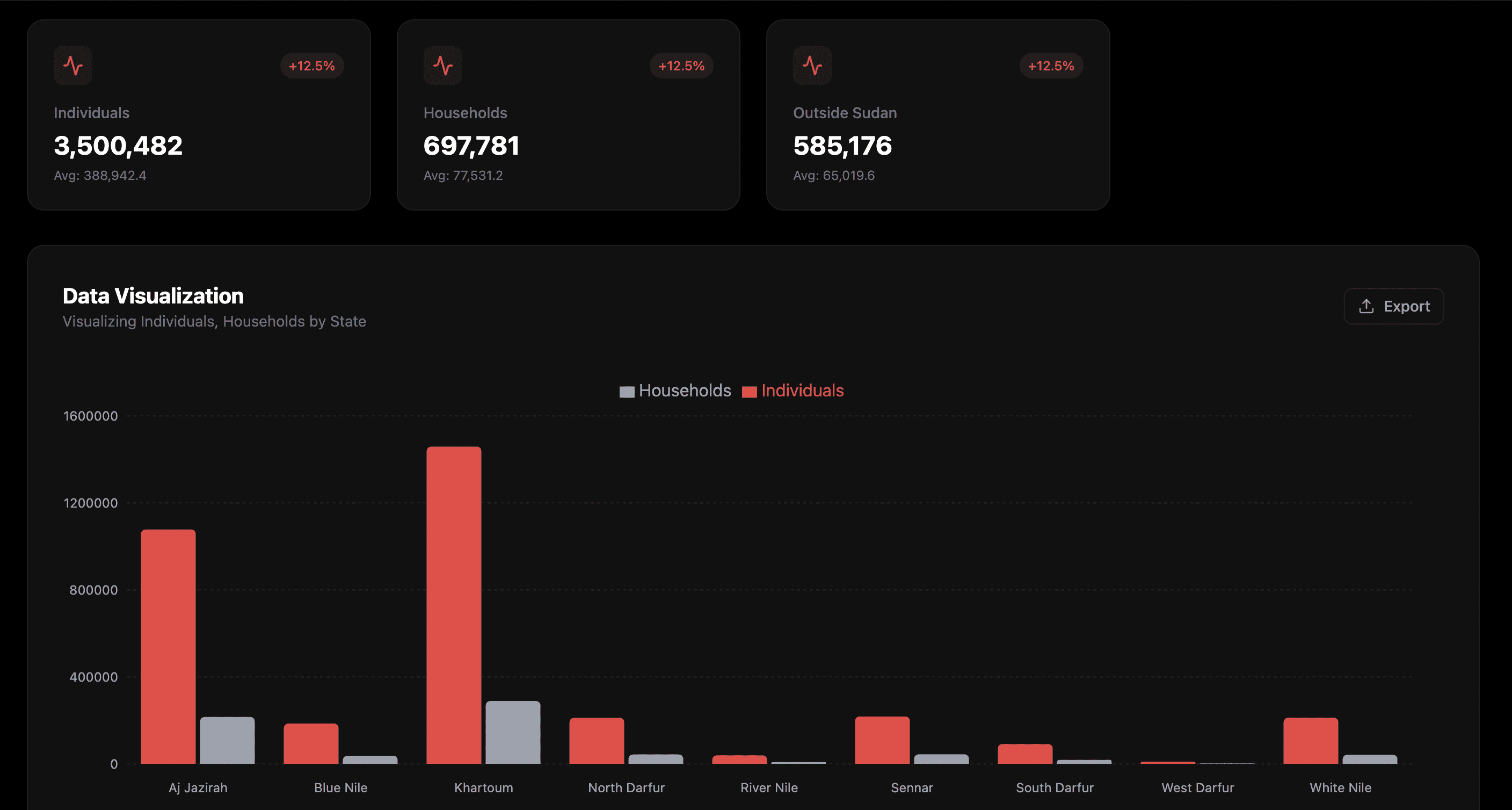Click the Aj Jazirah gray Households bar
The image size is (1512, 810).
[x=227, y=740]
